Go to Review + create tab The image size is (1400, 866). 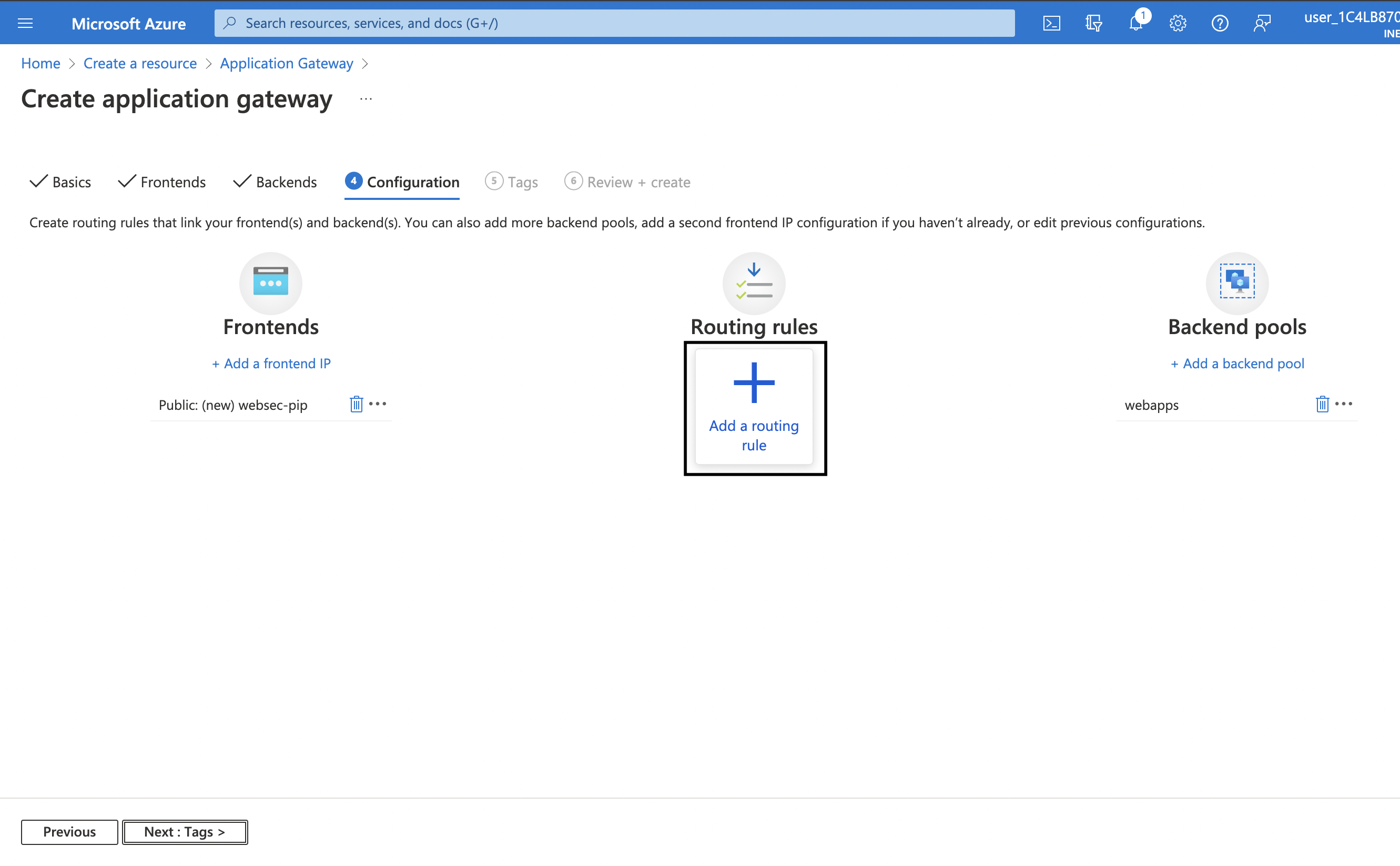coord(627,182)
